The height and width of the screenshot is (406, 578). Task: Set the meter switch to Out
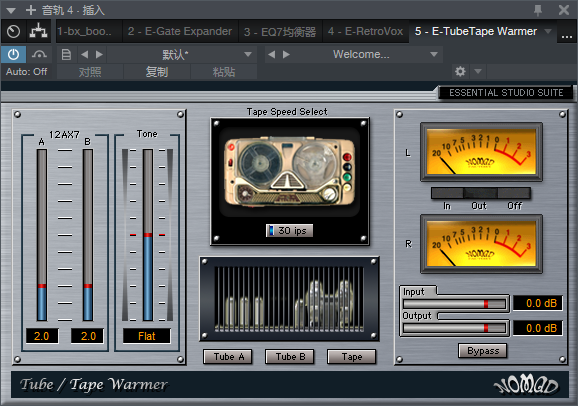(x=479, y=193)
